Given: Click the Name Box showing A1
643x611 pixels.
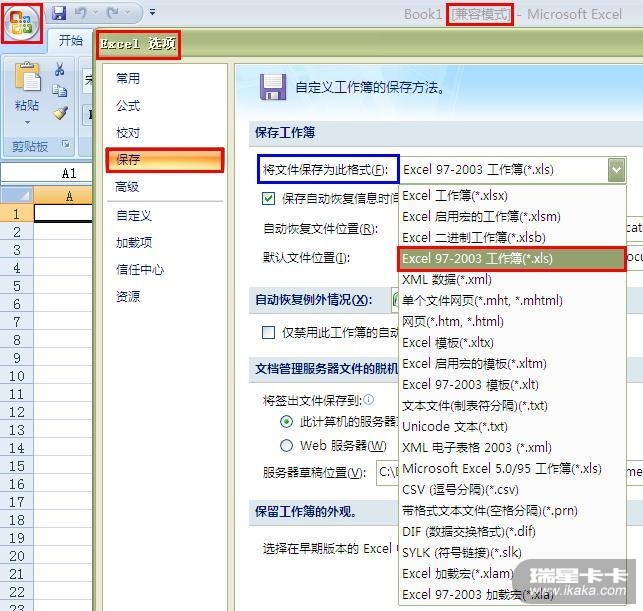Looking at the screenshot, I should [46, 173].
